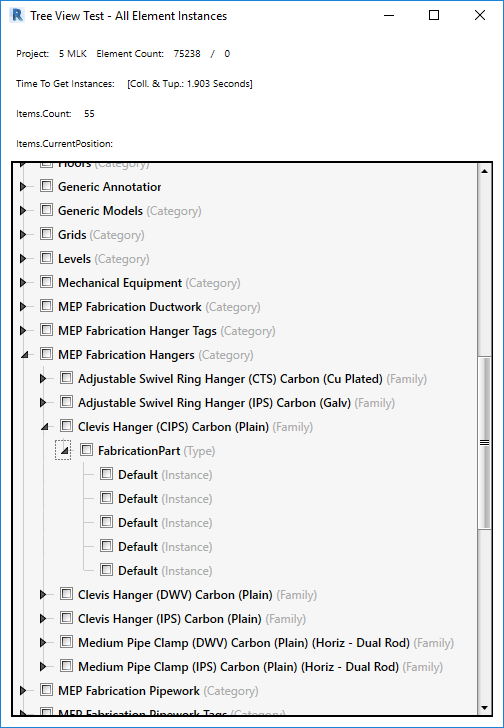Expand Adjustable Swivel Ring Hanger (CTS) family
Image resolution: width=504 pixels, height=728 pixels.
(x=43, y=378)
